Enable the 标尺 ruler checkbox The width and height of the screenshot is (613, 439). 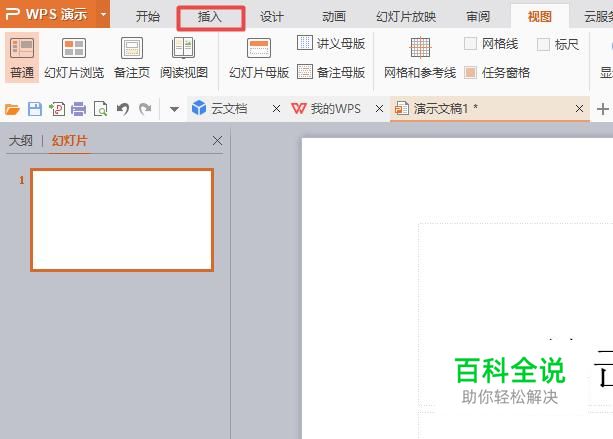pyautogui.click(x=543, y=45)
